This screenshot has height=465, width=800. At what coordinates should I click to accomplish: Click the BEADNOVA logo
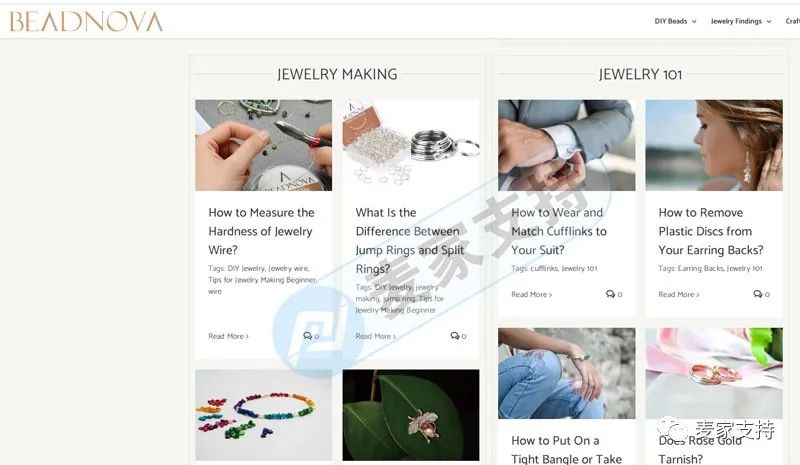tap(86, 21)
